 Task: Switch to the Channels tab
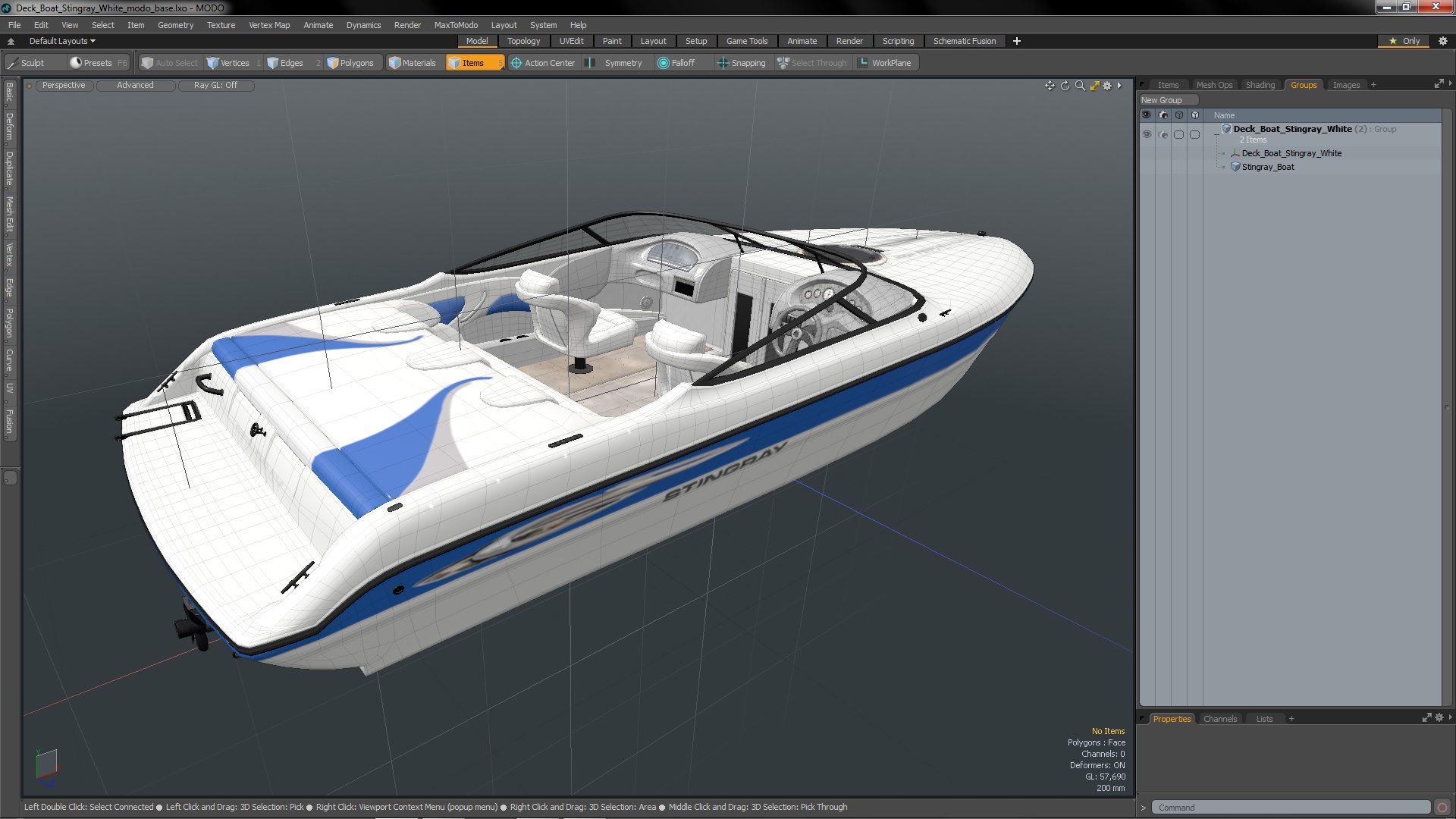pyautogui.click(x=1219, y=719)
